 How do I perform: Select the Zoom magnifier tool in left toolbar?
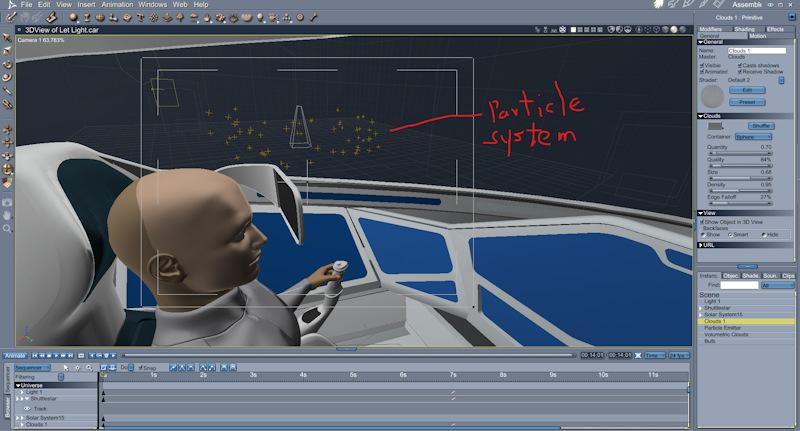tap(7, 229)
